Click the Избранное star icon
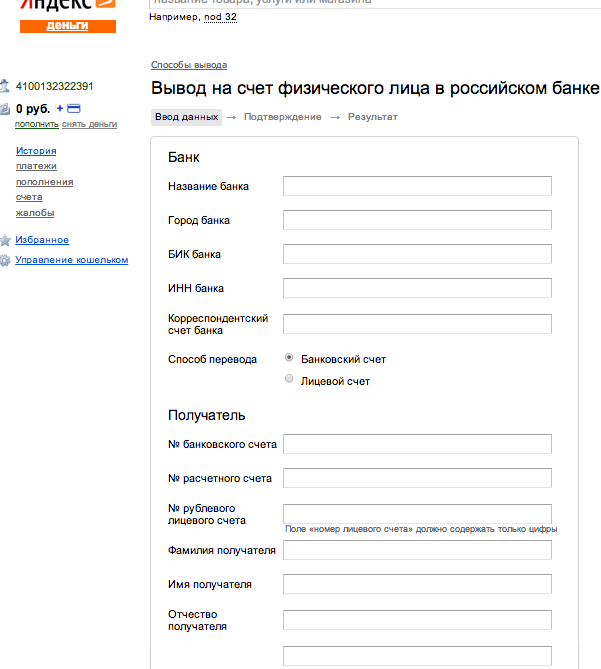This screenshot has height=669, width=601. click(5, 240)
